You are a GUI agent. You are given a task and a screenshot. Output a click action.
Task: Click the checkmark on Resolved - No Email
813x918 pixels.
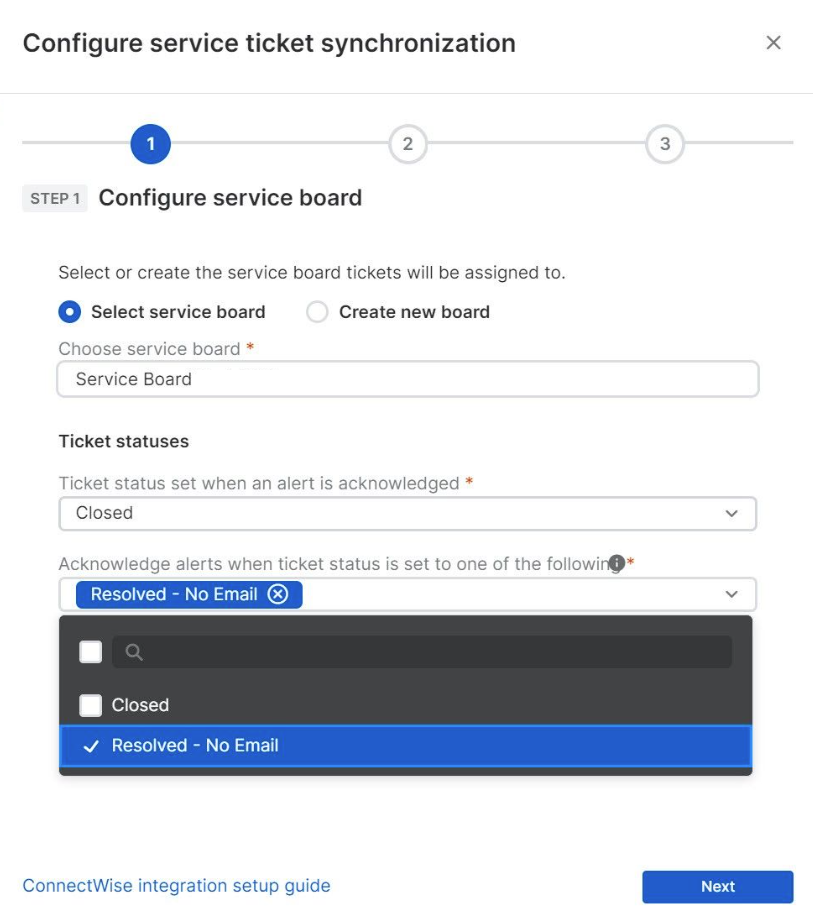91,746
